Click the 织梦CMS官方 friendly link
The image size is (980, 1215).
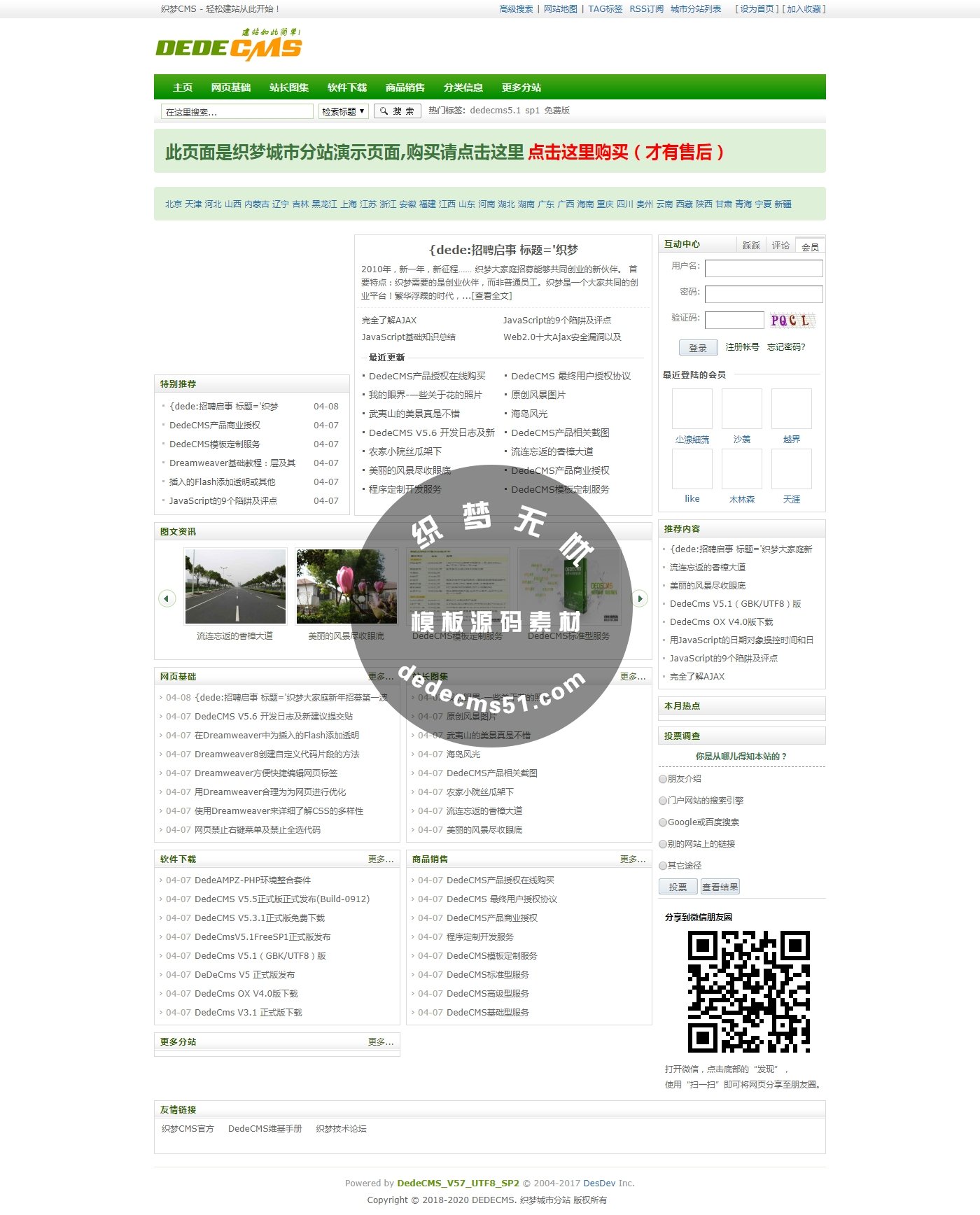point(188,1129)
